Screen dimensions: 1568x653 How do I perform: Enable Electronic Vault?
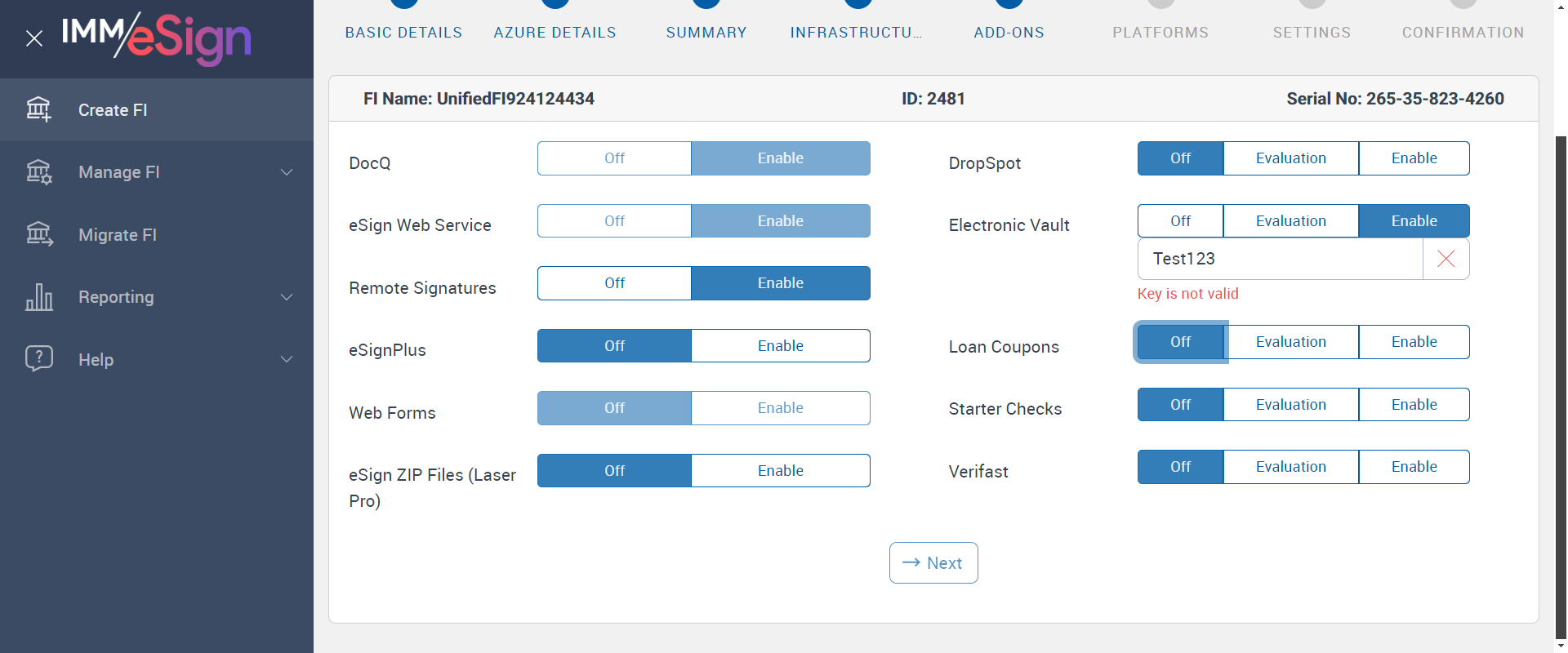point(1414,221)
